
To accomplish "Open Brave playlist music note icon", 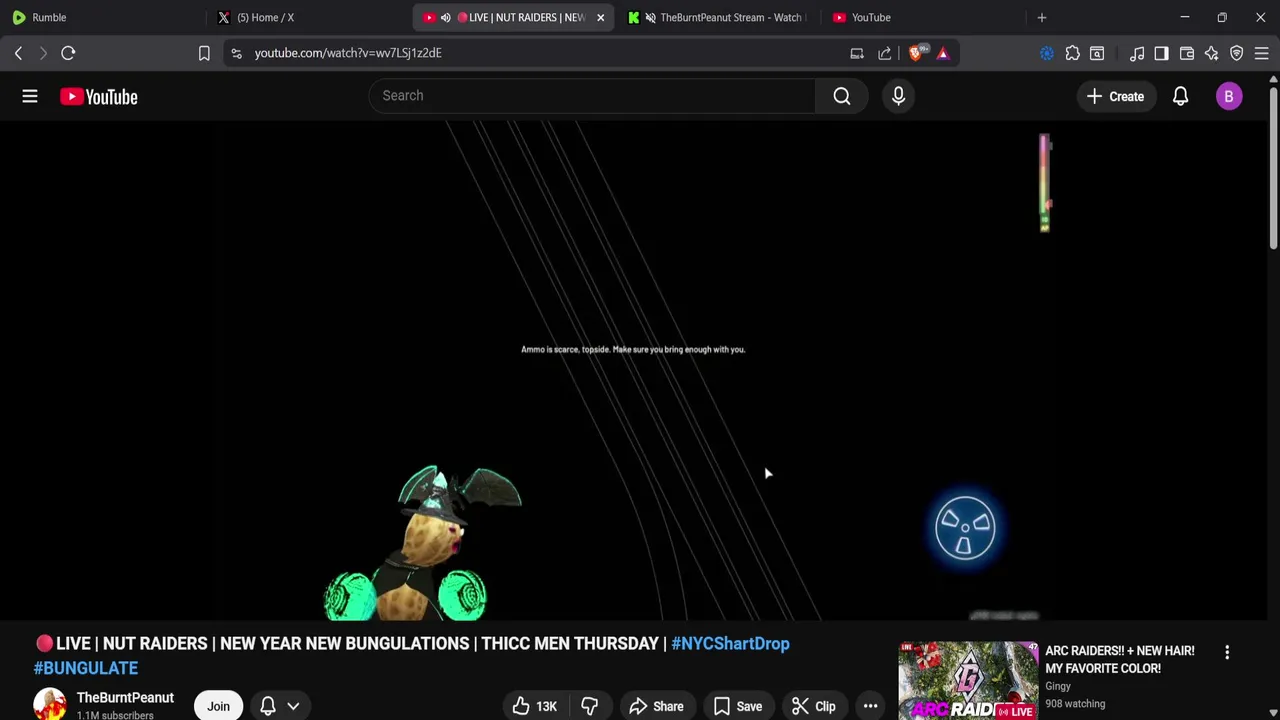I will (x=1137, y=53).
